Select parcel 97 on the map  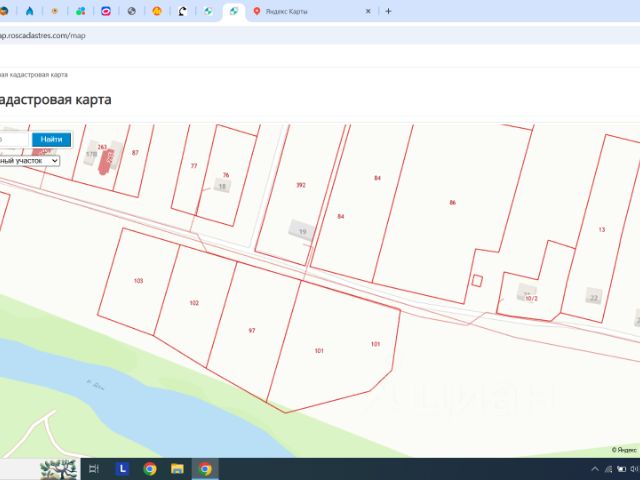pyautogui.click(x=252, y=330)
